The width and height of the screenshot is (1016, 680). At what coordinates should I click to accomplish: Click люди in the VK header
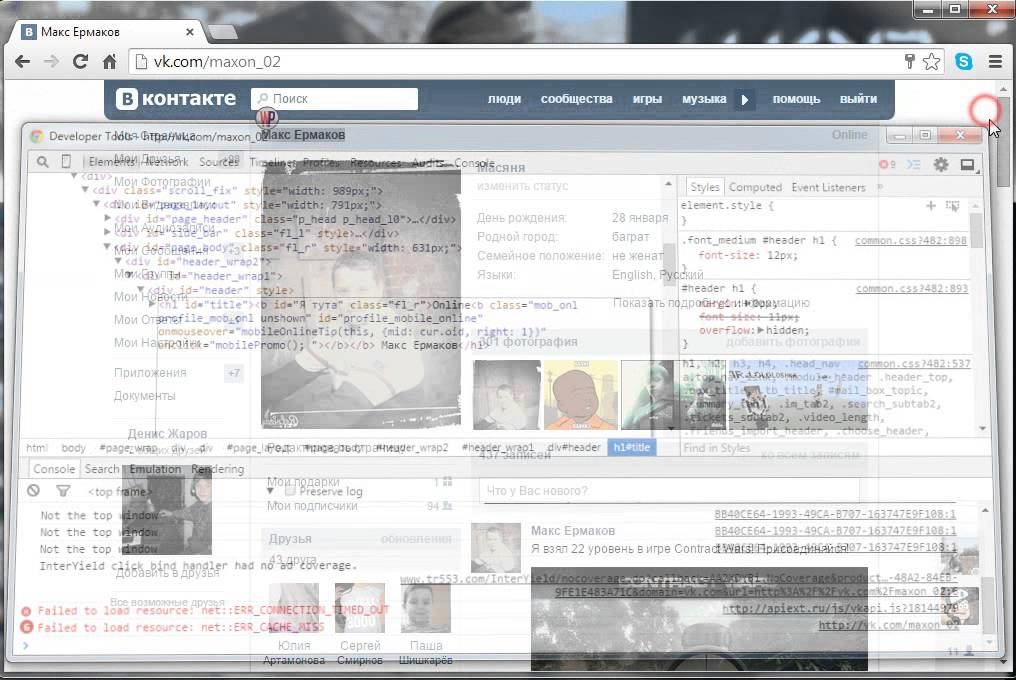[x=504, y=99]
